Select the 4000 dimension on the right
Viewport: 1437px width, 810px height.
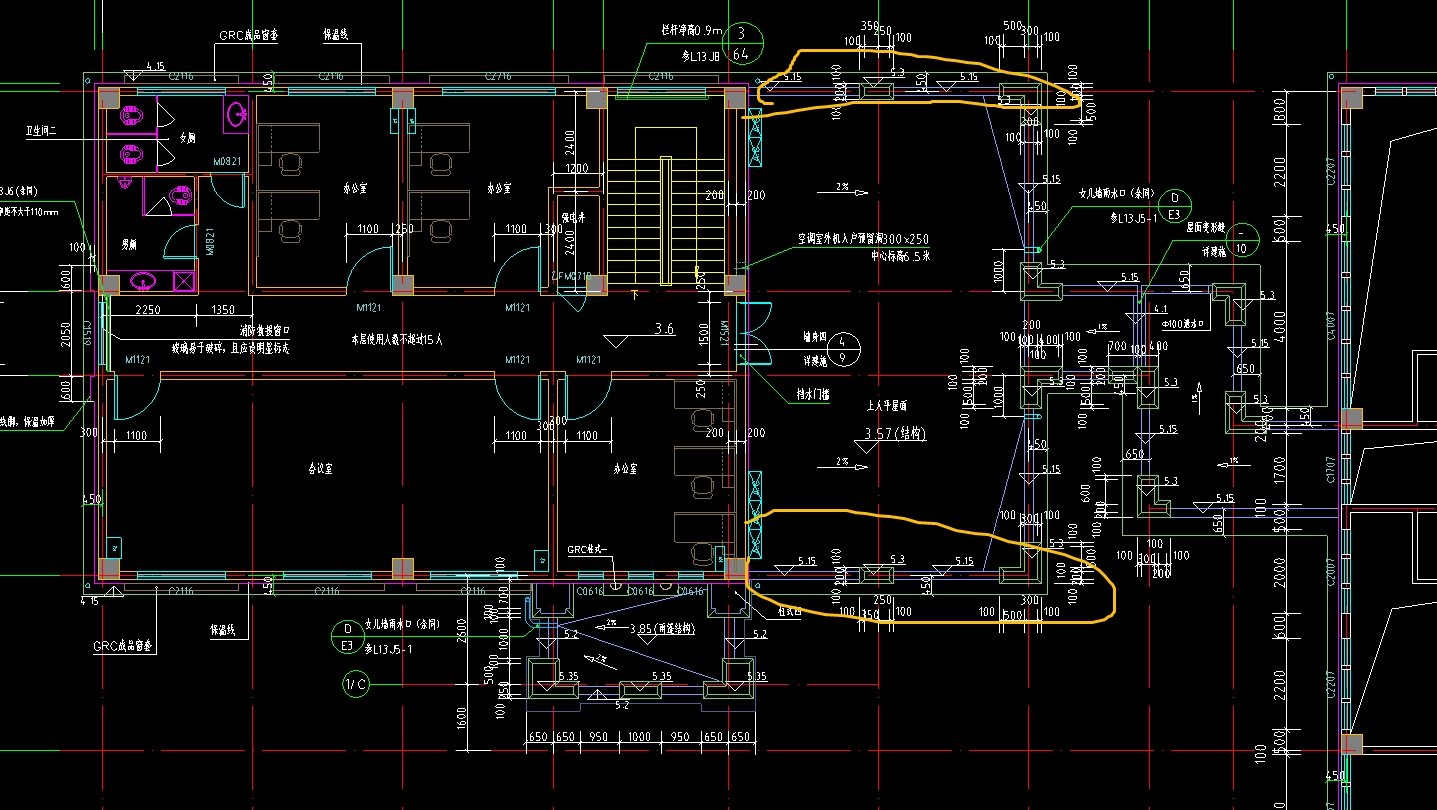1278,328
